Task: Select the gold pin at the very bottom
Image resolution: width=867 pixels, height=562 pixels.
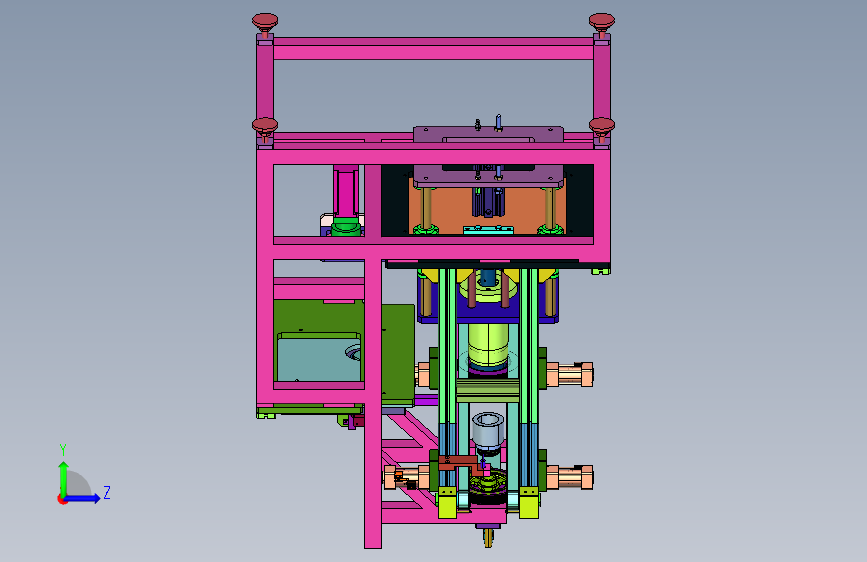Action: tap(488, 538)
